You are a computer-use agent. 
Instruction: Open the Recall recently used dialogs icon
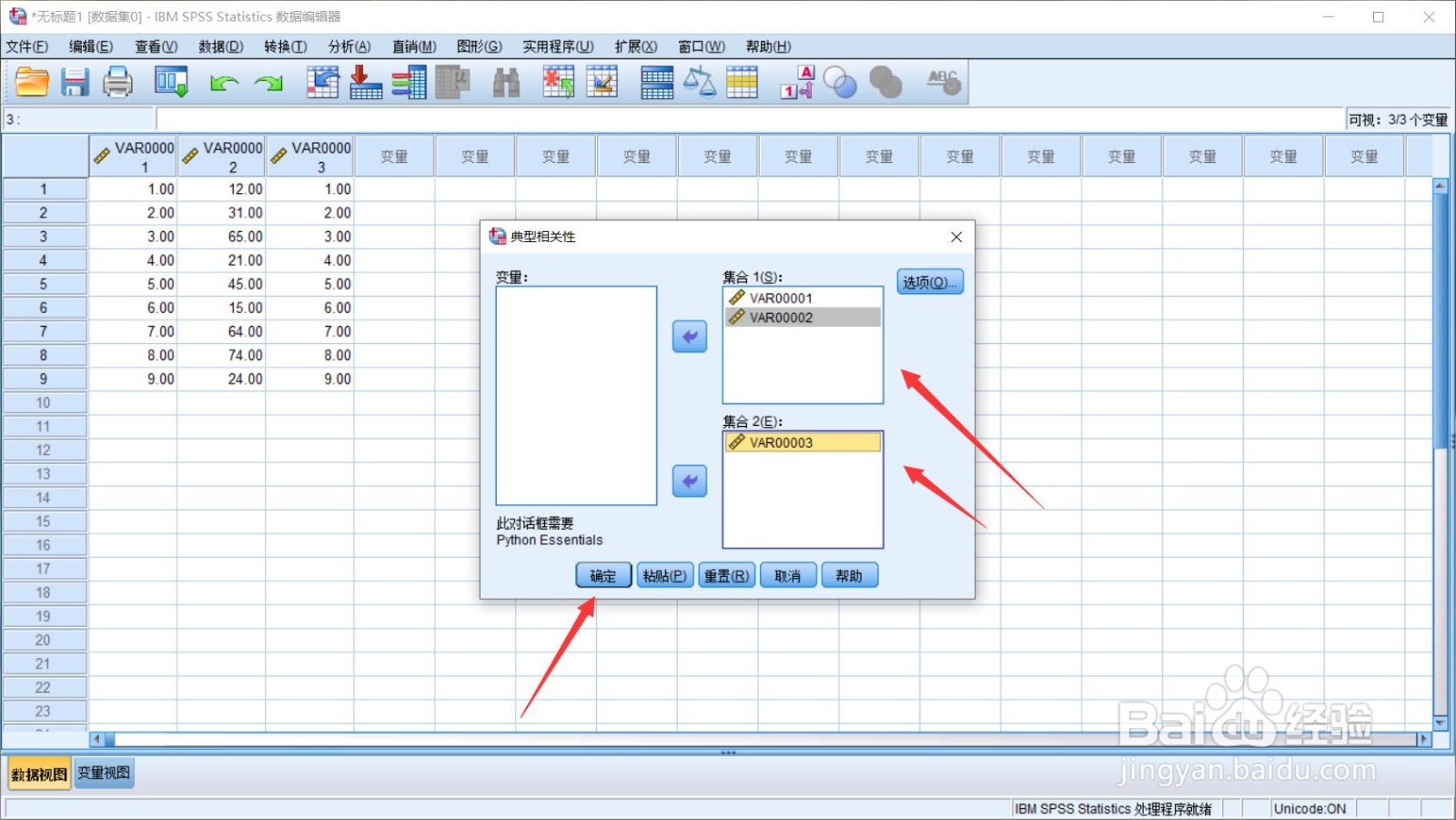(171, 82)
